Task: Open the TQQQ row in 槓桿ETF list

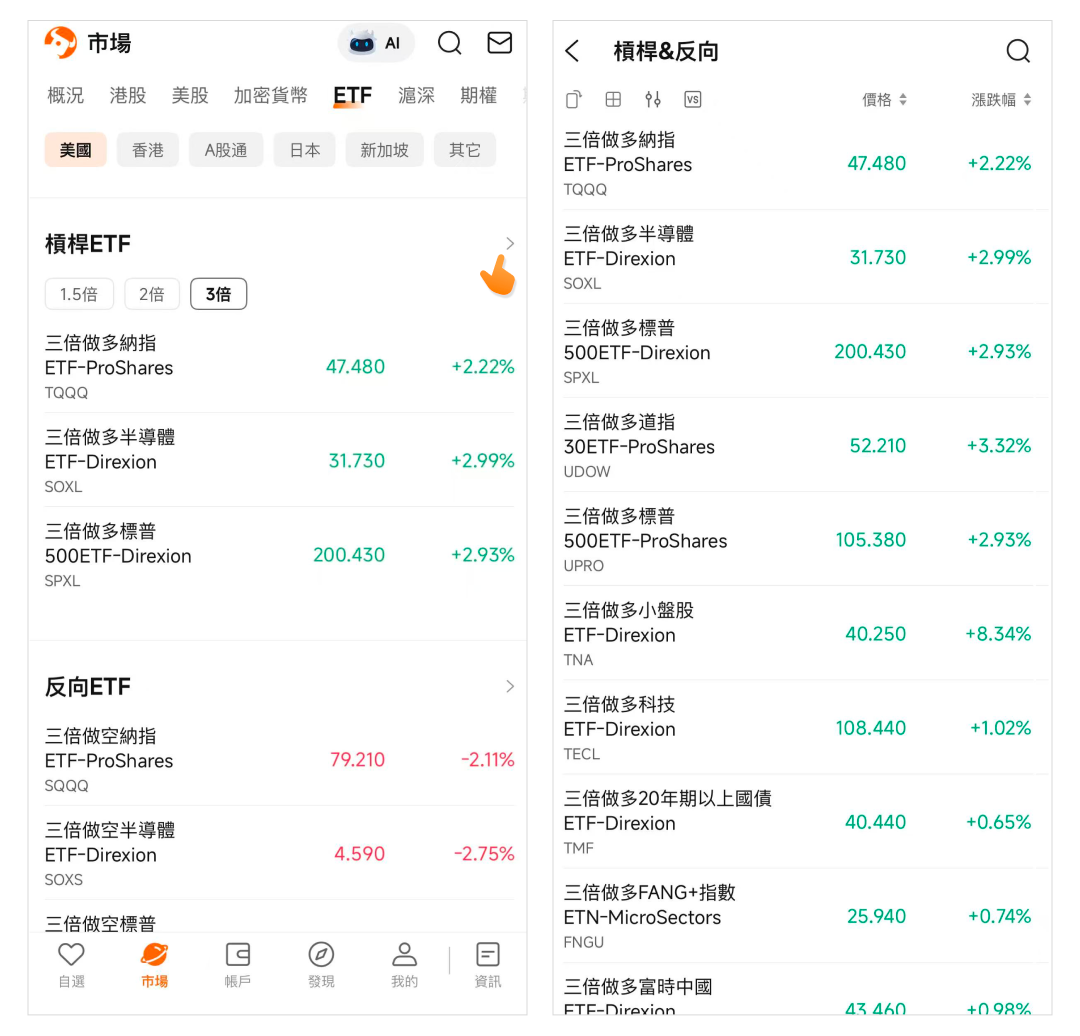Action: tap(278, 367)
